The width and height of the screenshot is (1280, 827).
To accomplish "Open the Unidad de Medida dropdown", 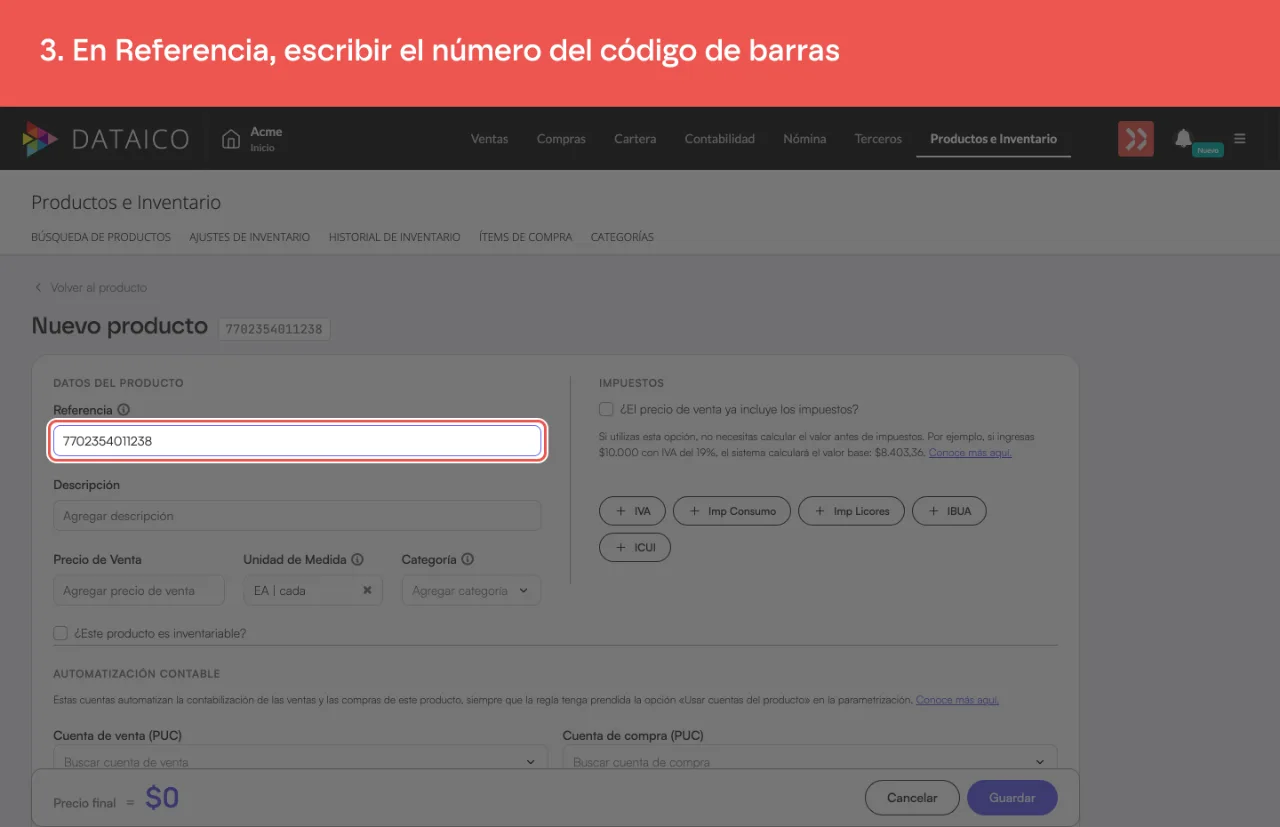I will [312, 591].
